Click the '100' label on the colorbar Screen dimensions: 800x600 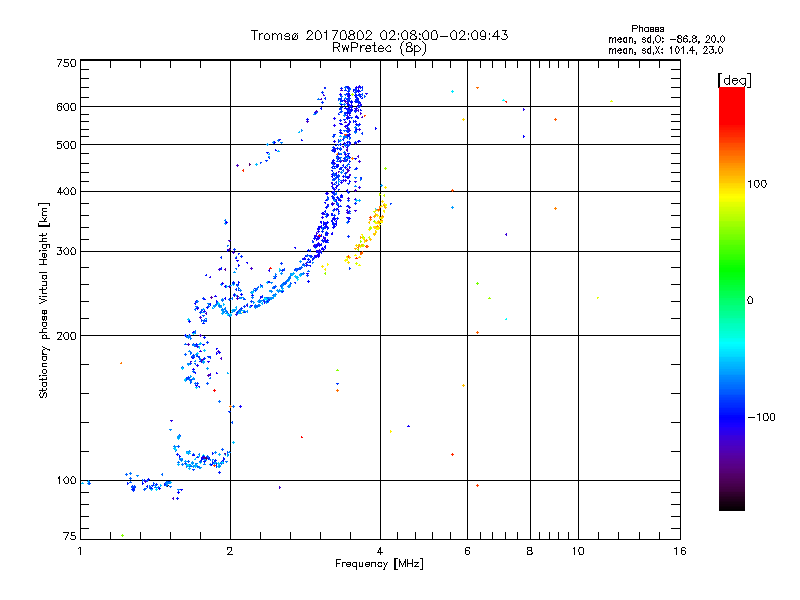757,184
